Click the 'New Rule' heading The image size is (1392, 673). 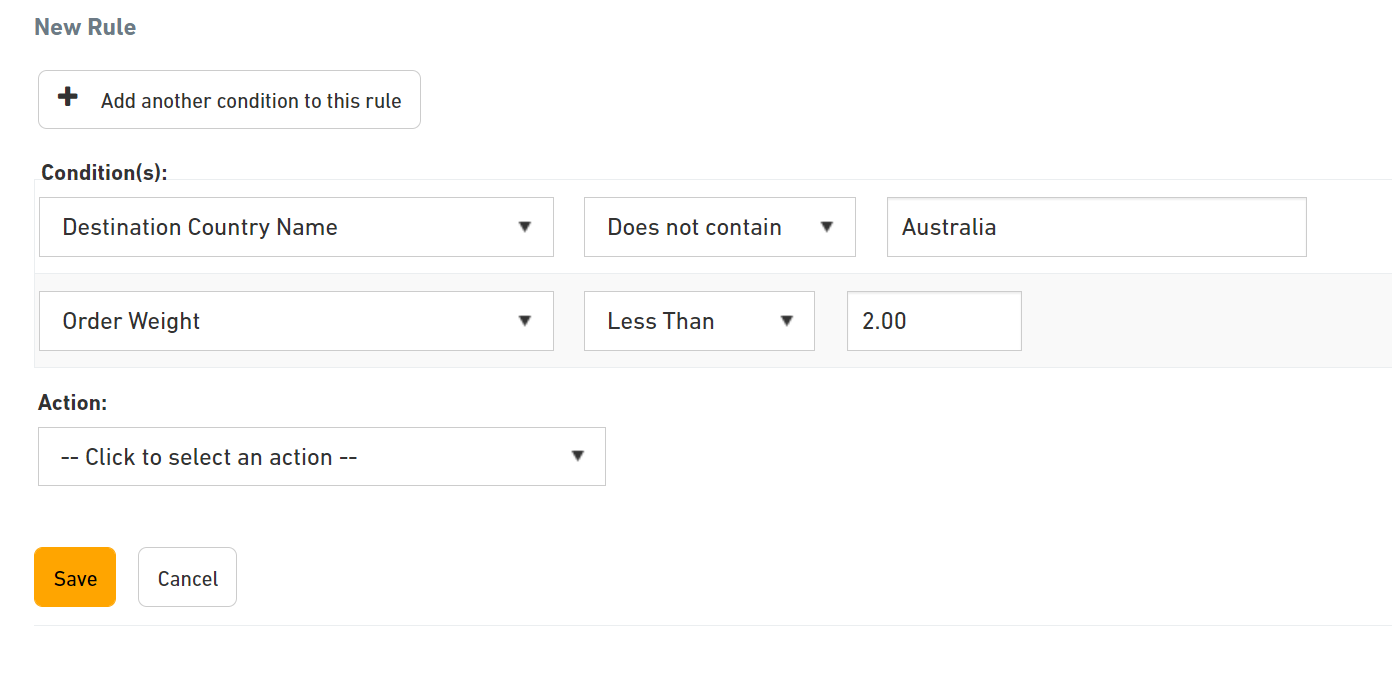pos(85,27)
